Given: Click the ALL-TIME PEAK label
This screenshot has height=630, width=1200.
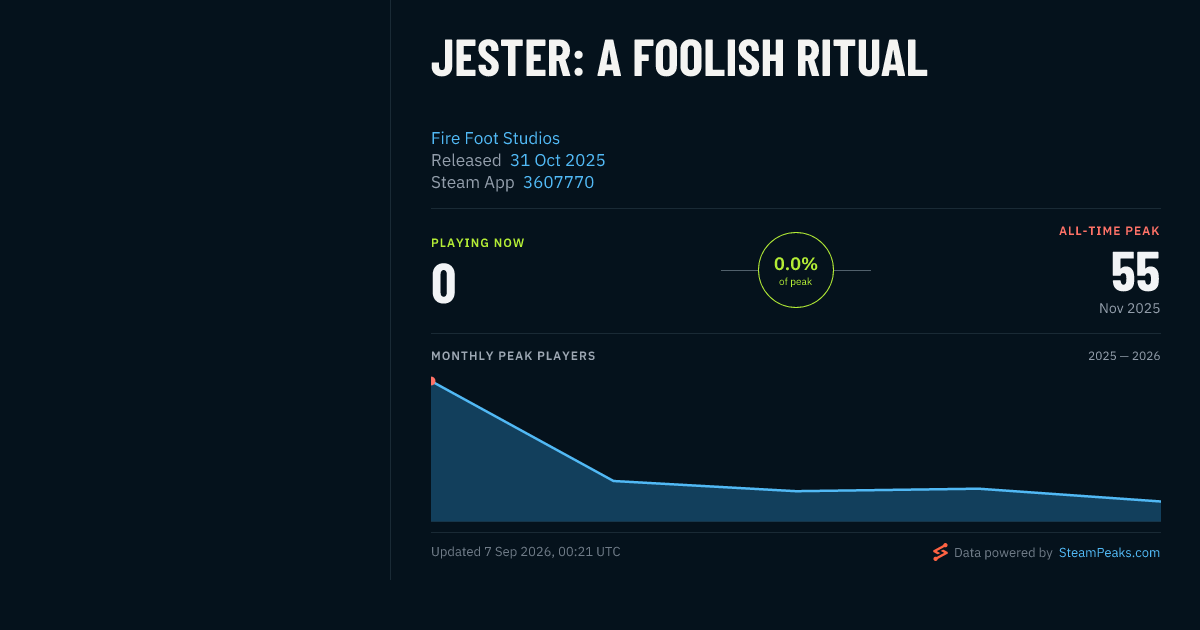Looking at the screenshot, I should (1109, 231).
